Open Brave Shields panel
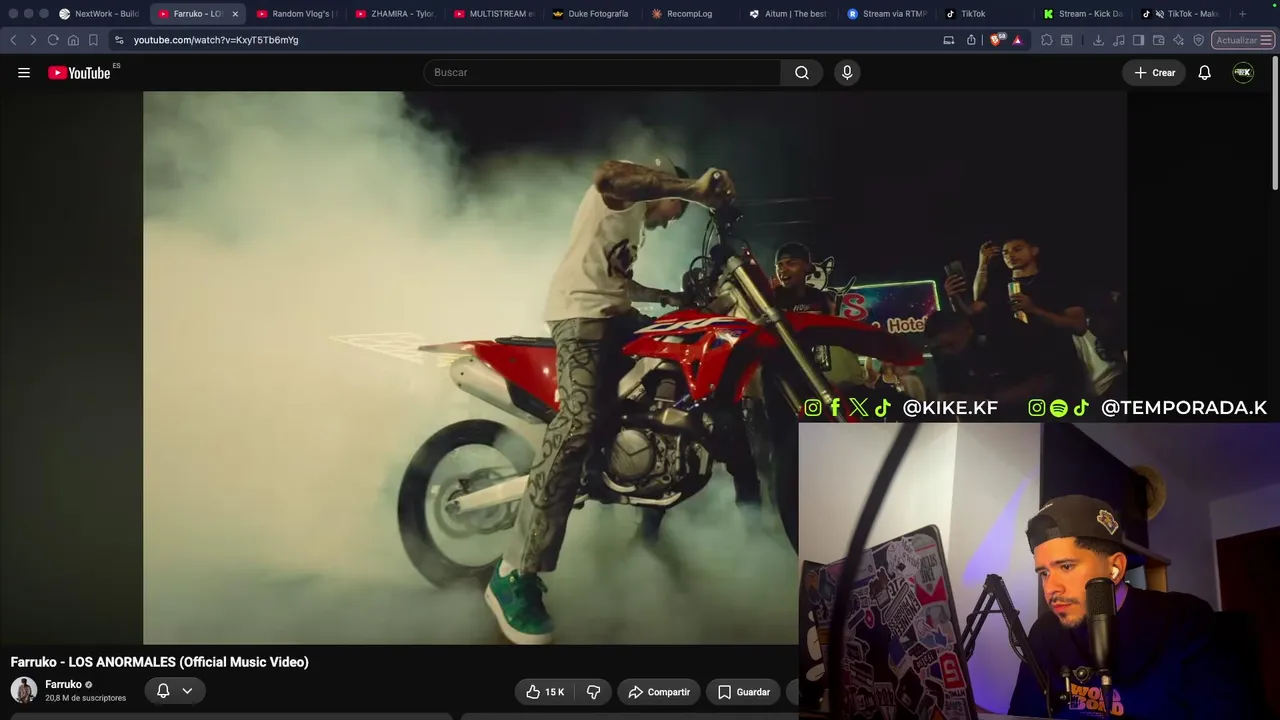Screen dimensions: 1280x720 tap(996, 40)
